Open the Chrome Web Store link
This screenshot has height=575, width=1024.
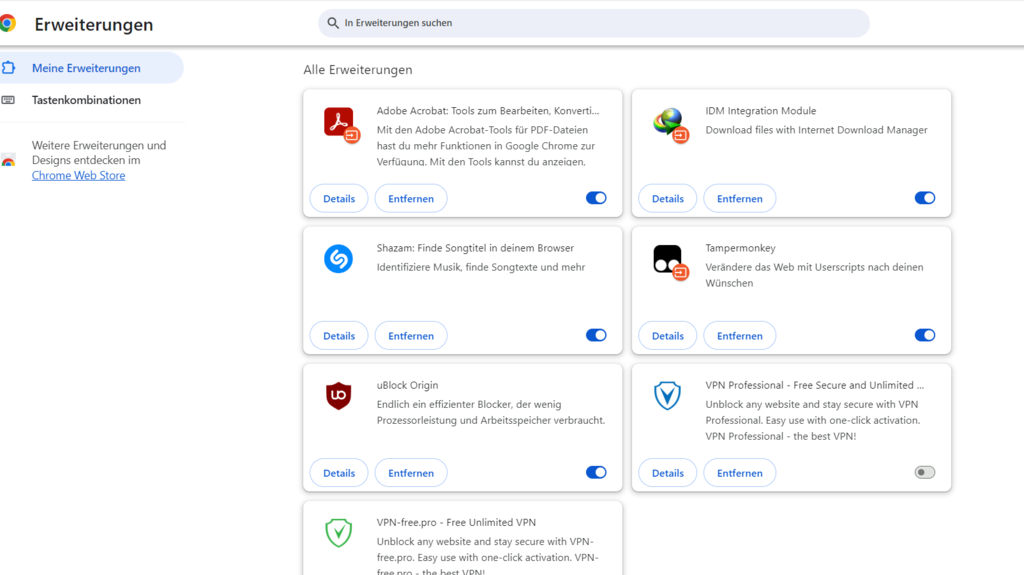(x=78, y=175)
